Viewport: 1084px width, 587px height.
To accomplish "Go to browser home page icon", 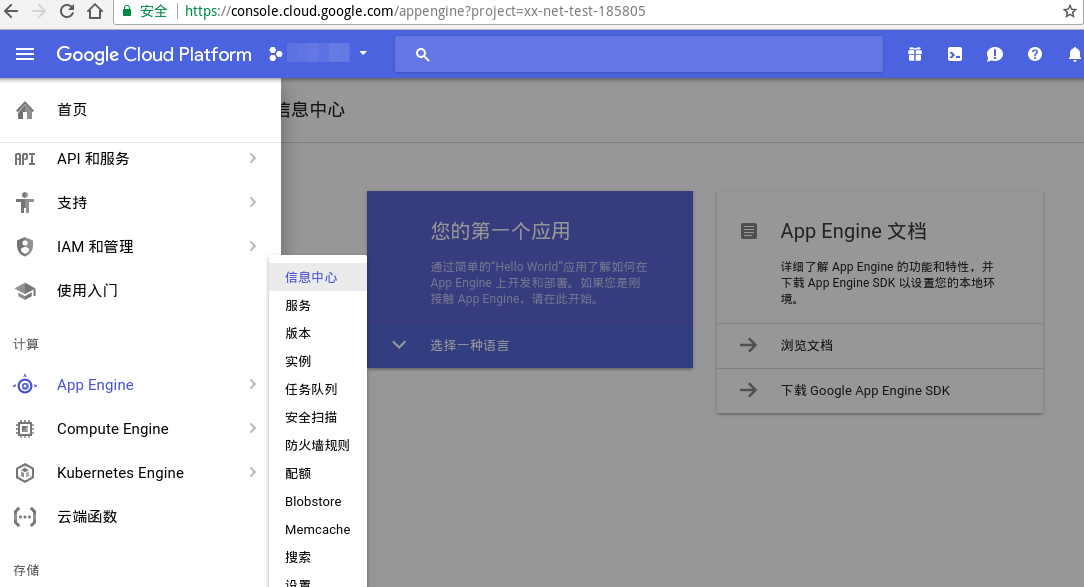I will [x=95, y=11].
